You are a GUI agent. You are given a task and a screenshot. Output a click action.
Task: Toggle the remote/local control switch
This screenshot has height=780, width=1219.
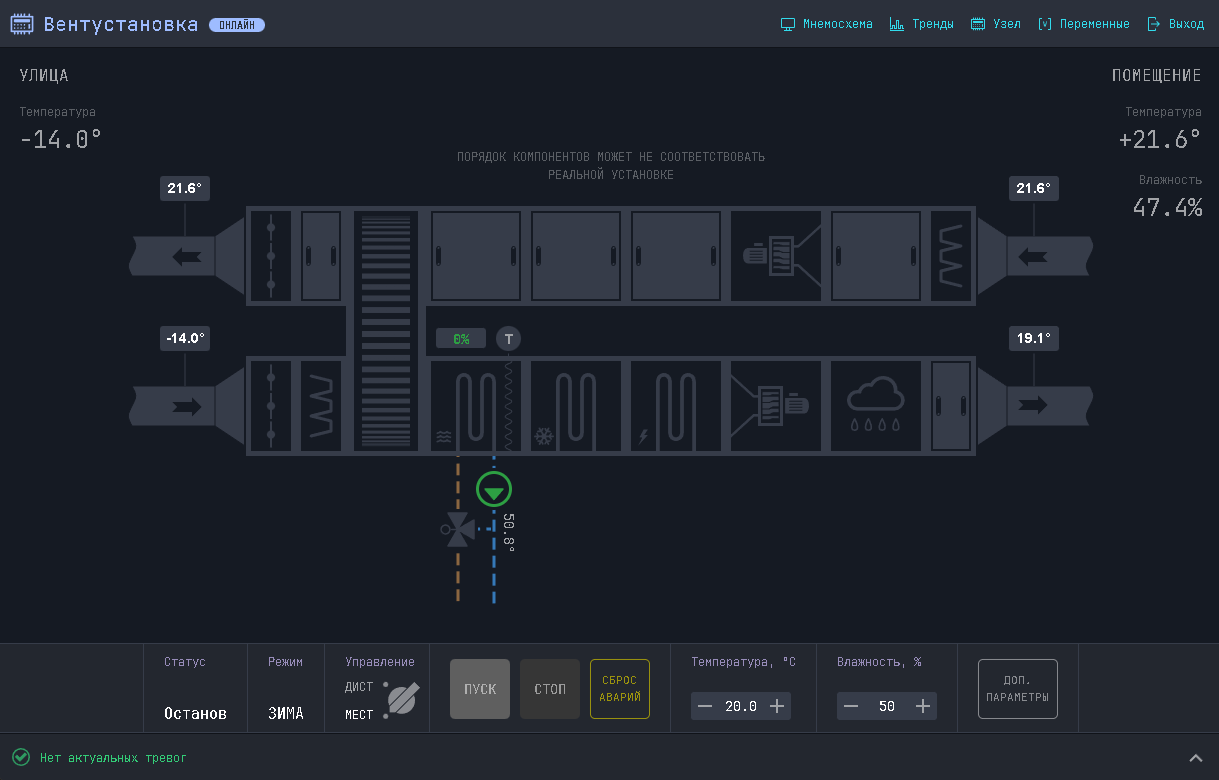401,699
